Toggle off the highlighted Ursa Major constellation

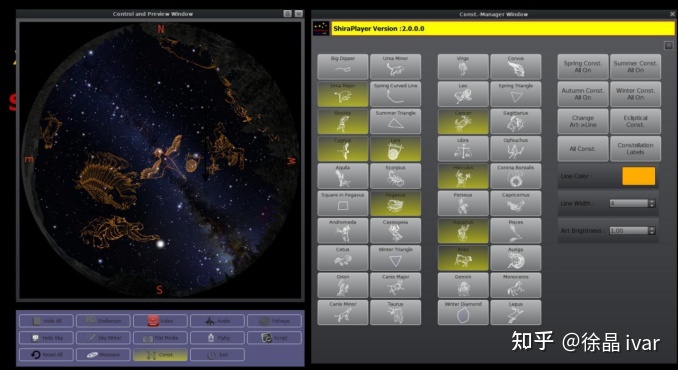click(343, 94)
